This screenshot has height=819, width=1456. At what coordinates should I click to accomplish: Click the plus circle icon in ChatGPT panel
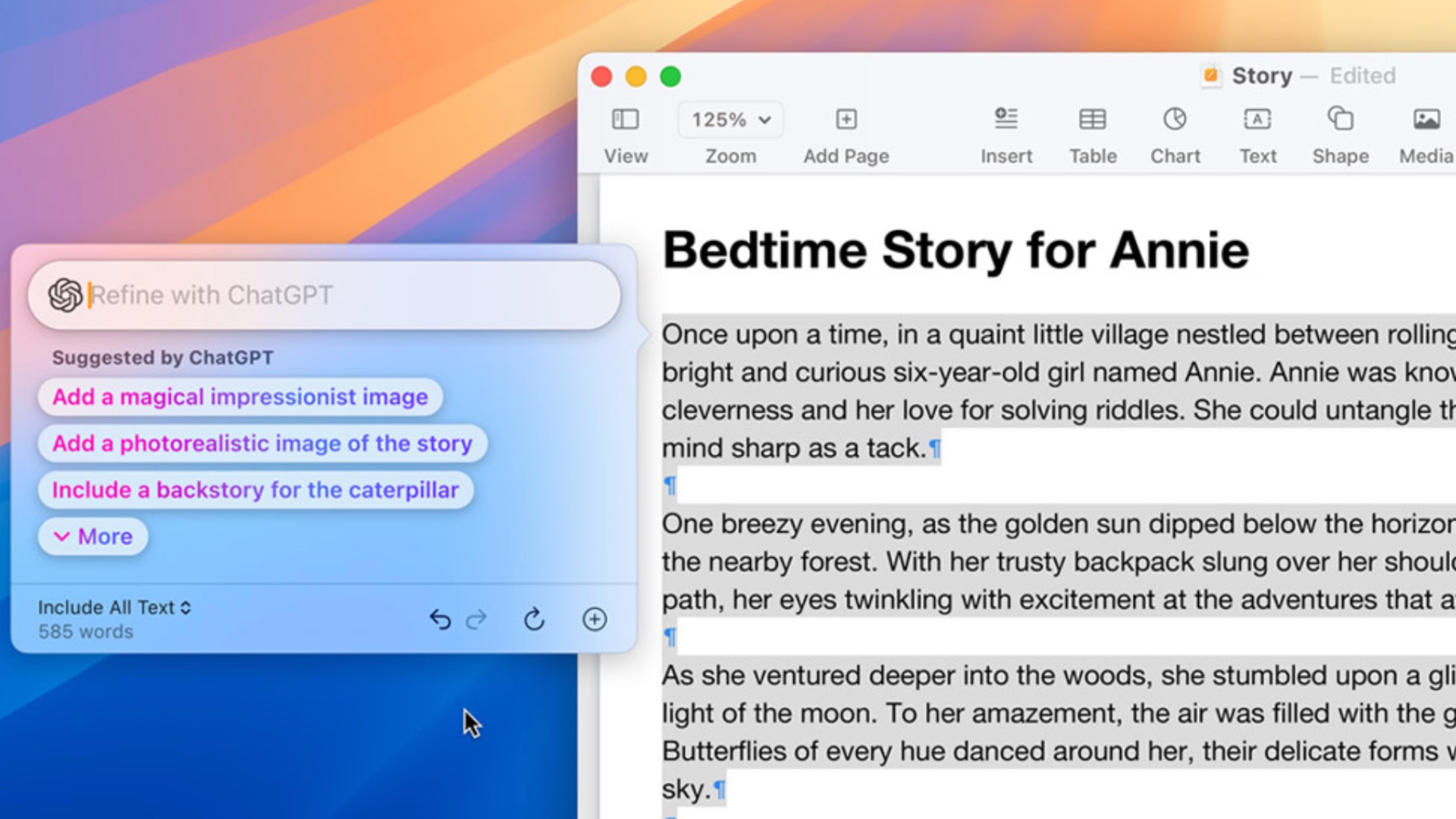[595, 620]
